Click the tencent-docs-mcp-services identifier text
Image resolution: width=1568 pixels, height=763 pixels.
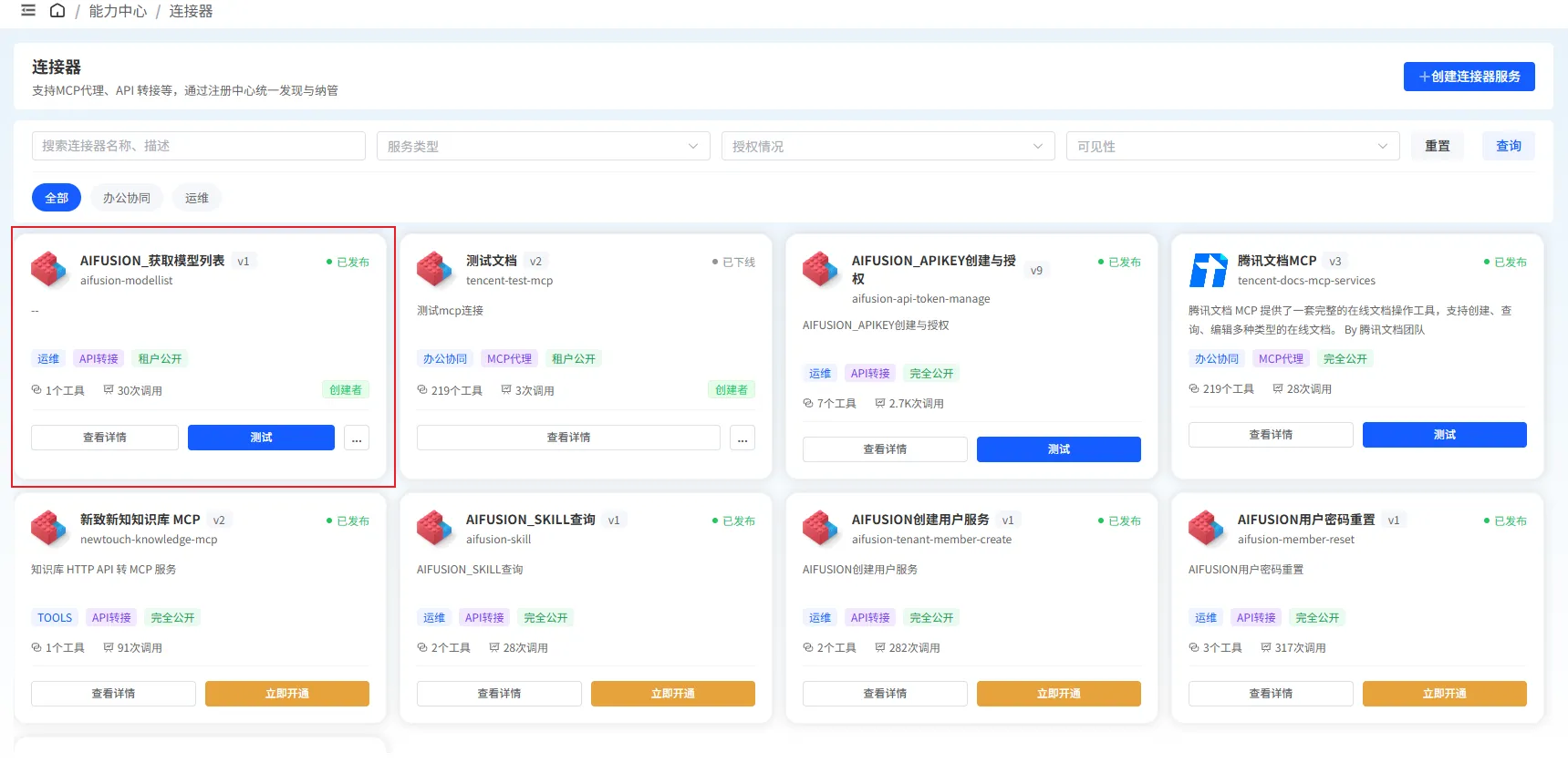(1306, 281)
